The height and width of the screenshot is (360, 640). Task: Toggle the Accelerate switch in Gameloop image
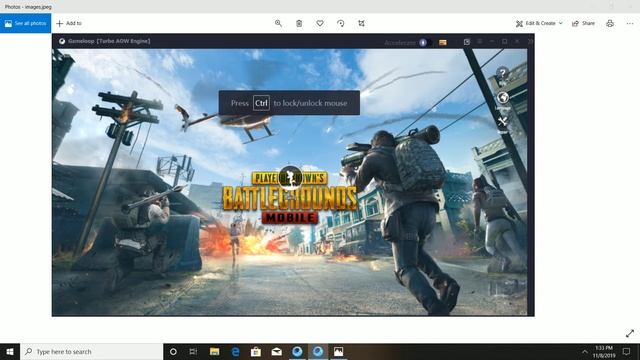(x=424, y=42)
